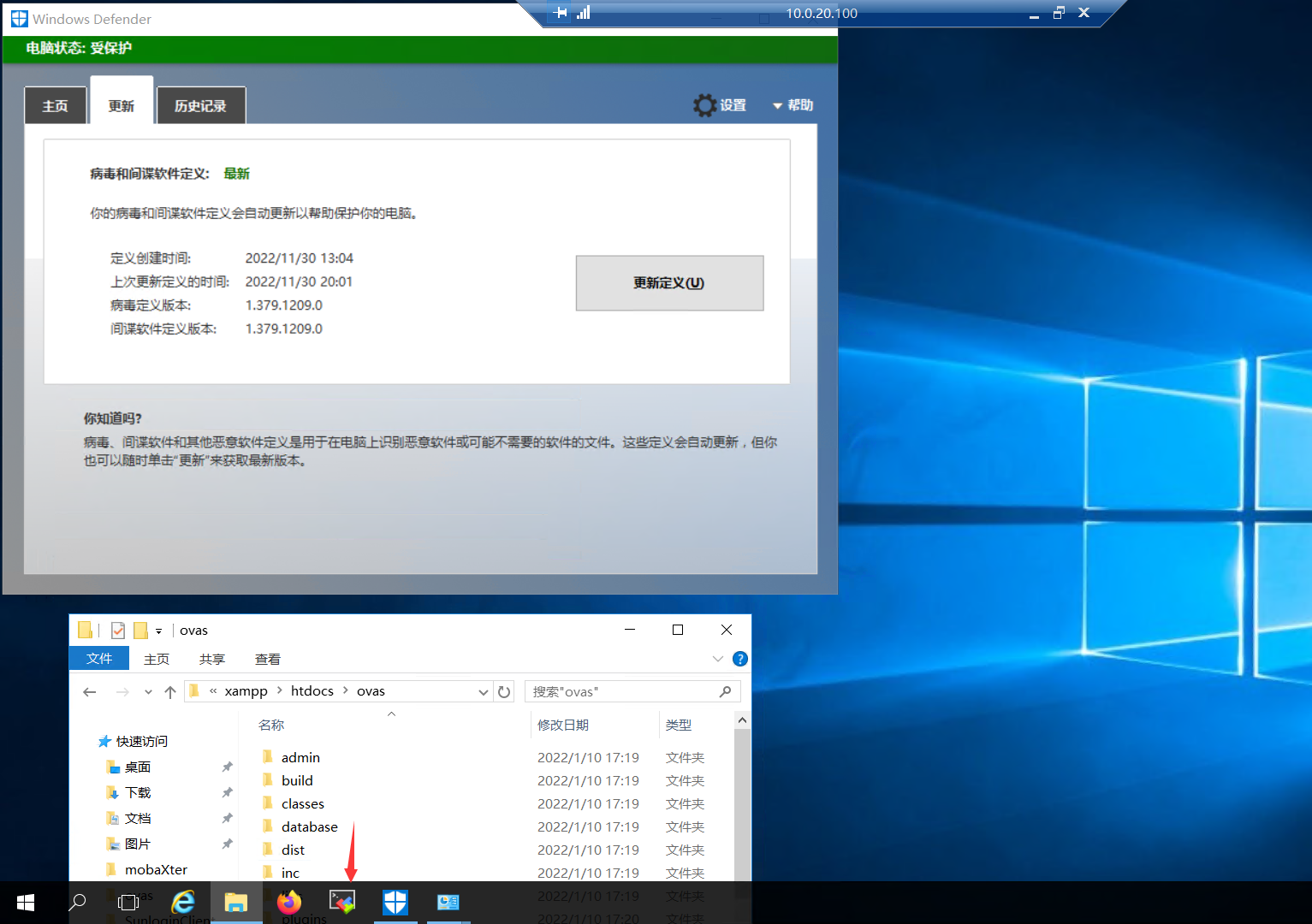Open File Explorer taskbar icon
Screen dimensions: 1312x924
[x=236, y=902]
